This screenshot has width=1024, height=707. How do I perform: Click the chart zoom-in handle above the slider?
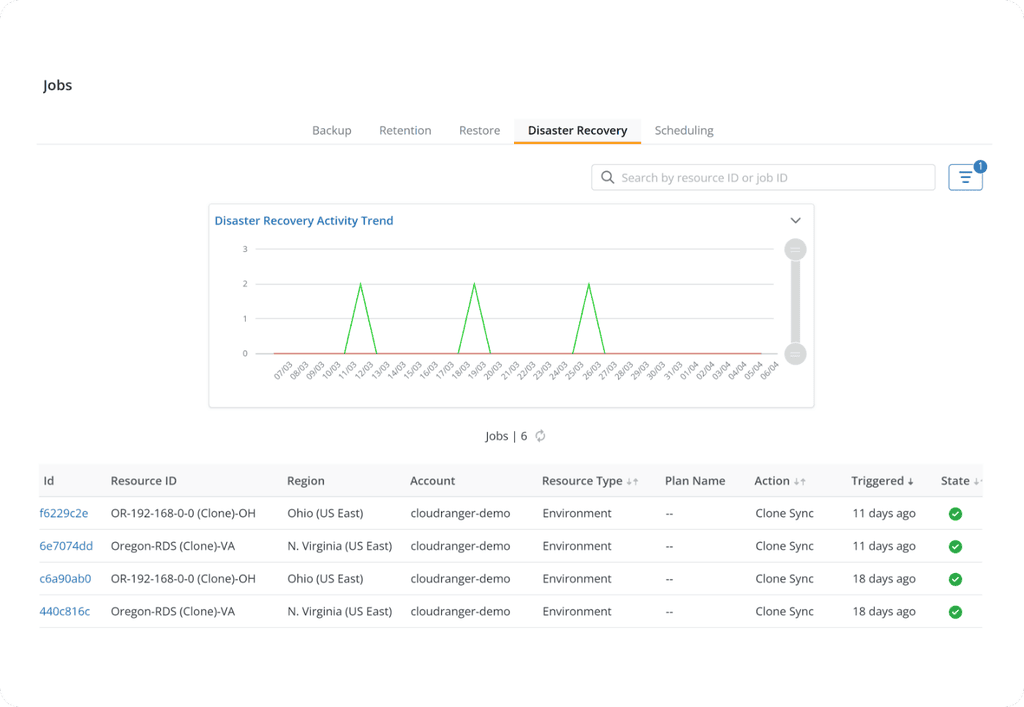pyautogui.click(x=795, y=249)
